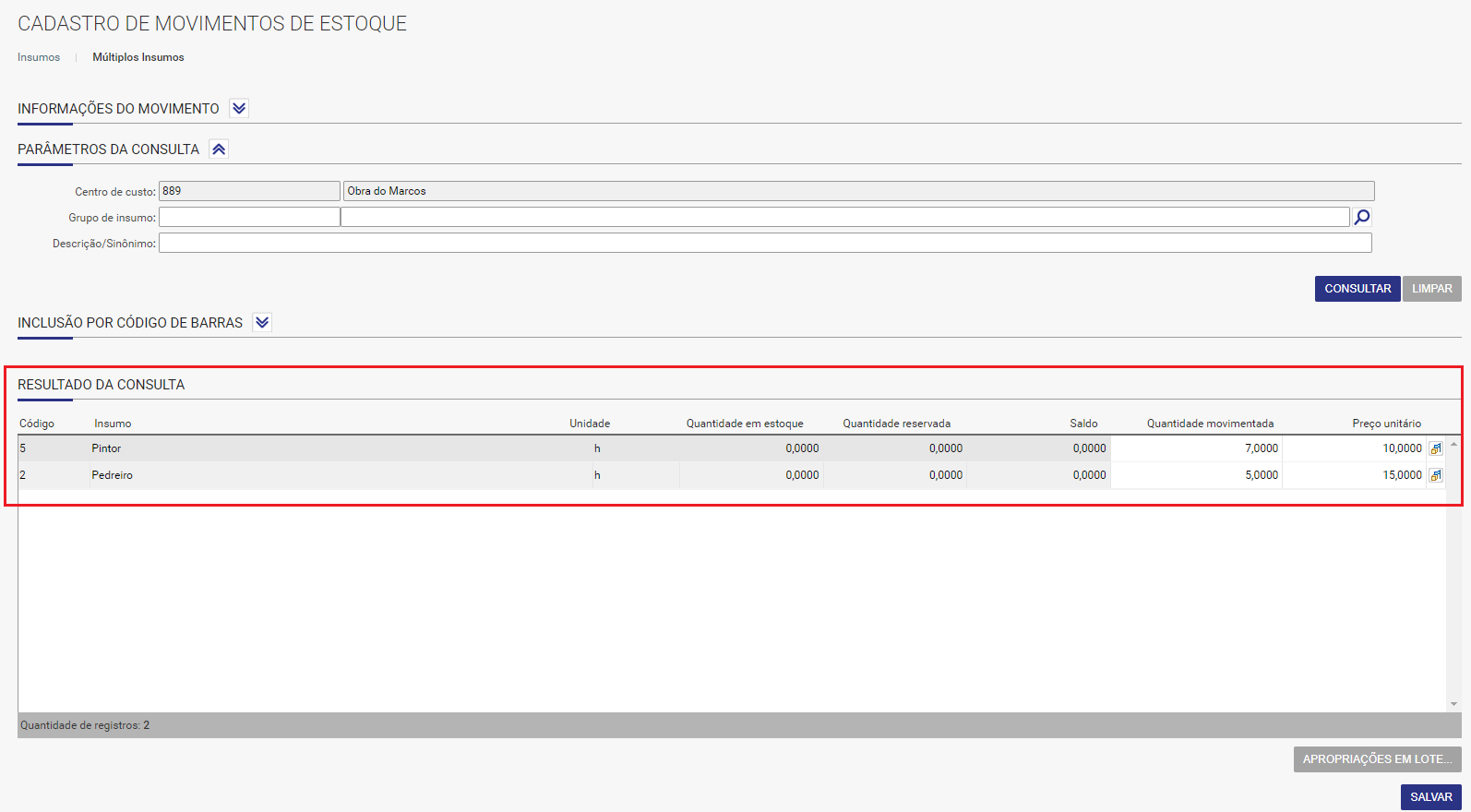The height and width of the screenshot is (812, 1471).
Task: Edit Preço unitário 15,0000 for Pedreiro
Action: [x=1355, y=475]
